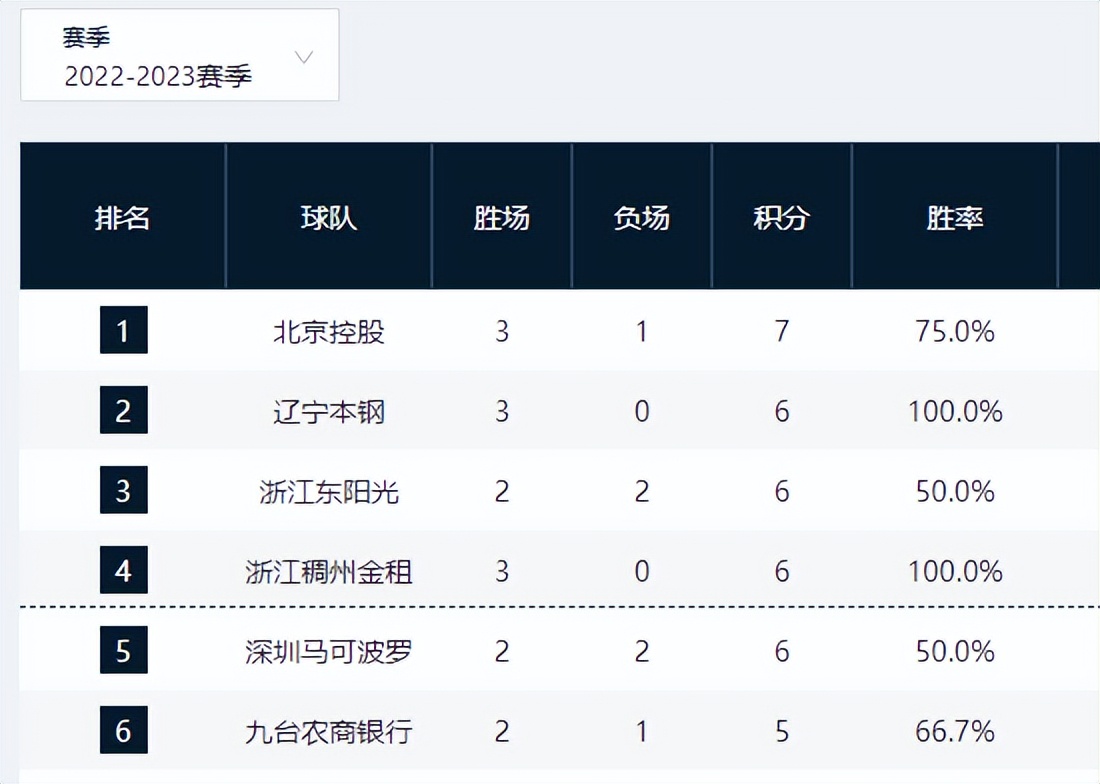Screen dimensions: 1100x784
Task: Select team 浙江东阳光
Action: coord(329,491)
